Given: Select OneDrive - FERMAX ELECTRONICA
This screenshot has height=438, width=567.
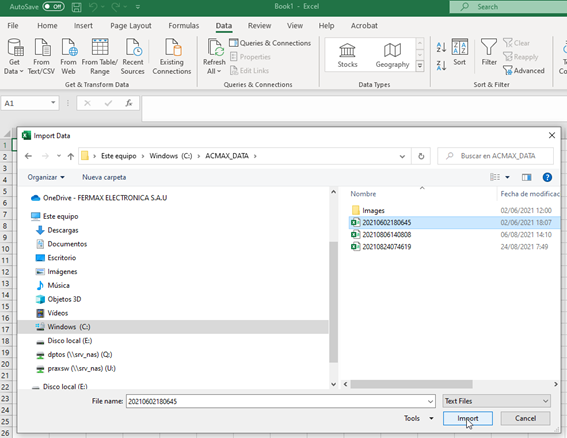Looking at the screenshot, I should (x=99, y=198).
